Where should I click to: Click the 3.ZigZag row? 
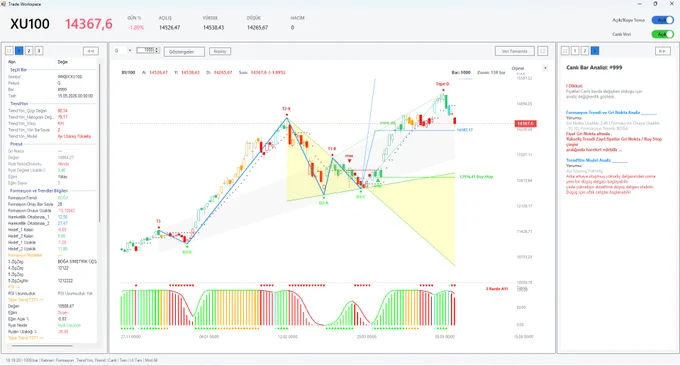51,261
